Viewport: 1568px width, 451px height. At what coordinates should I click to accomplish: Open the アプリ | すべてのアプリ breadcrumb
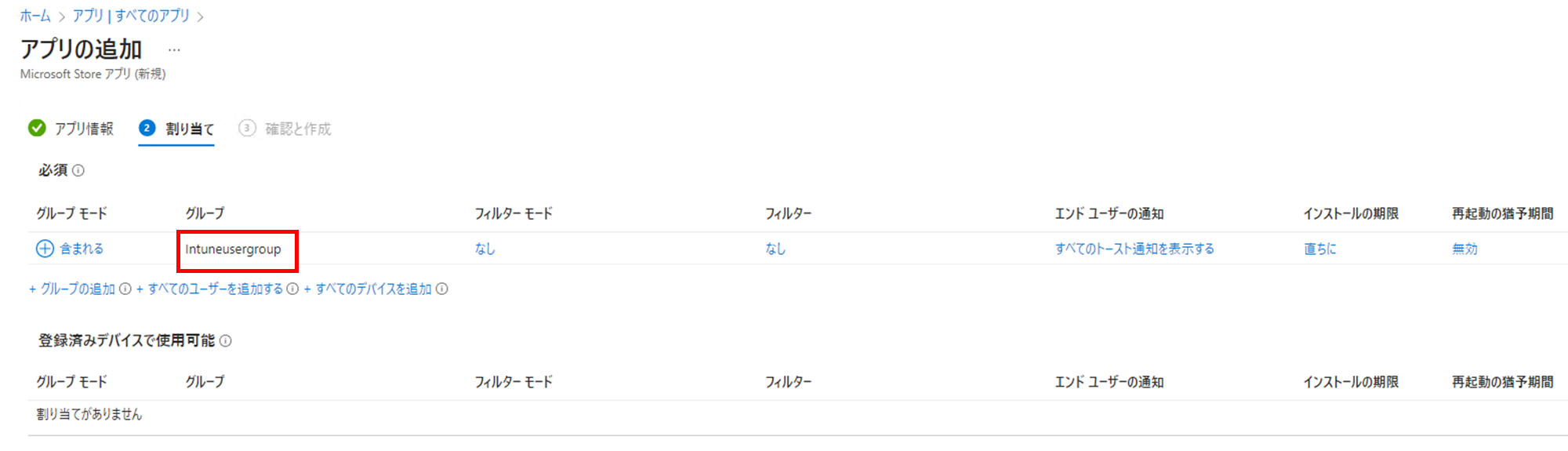click(x=131, y=16)
